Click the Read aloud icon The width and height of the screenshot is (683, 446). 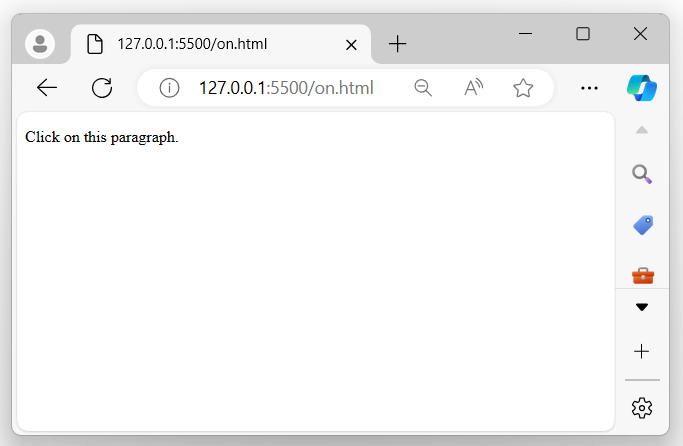pyautogui.click(x=473, y=88)
